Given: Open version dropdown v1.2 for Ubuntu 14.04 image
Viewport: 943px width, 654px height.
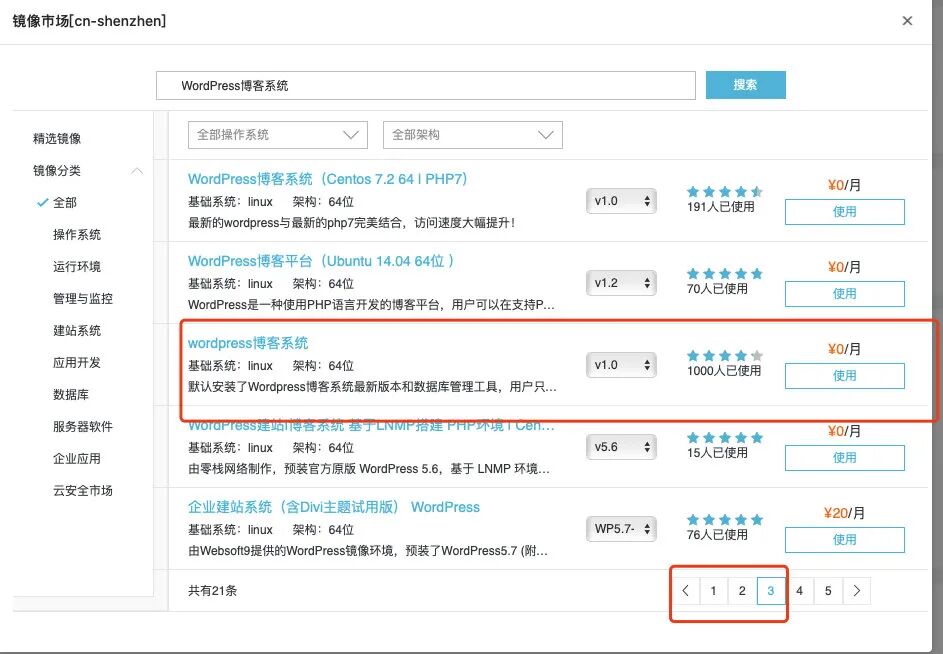Looking at the screenshot, I should pyautogui.click(x=621, y=283).
